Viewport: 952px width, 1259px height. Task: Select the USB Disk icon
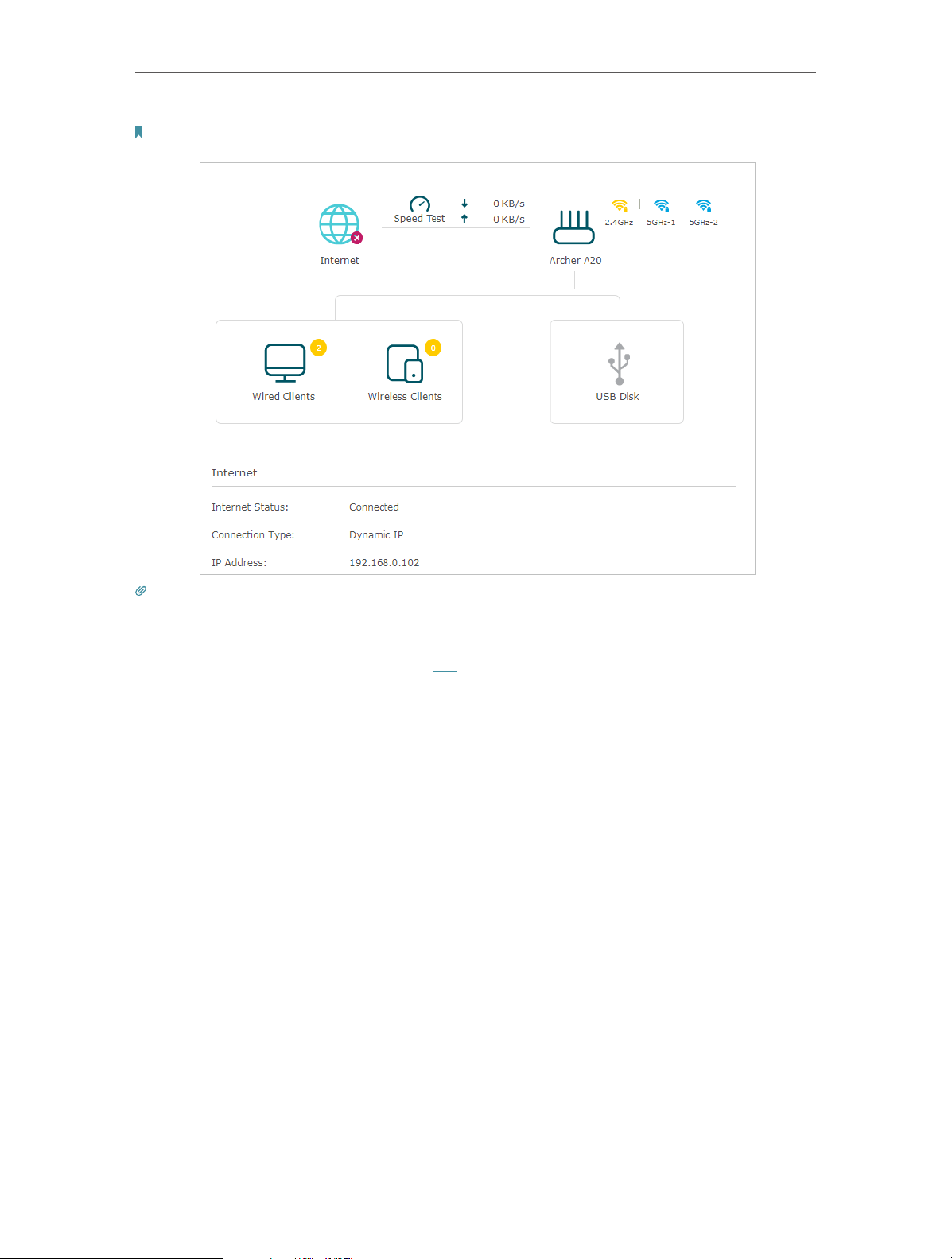click(x=619, y=363)
